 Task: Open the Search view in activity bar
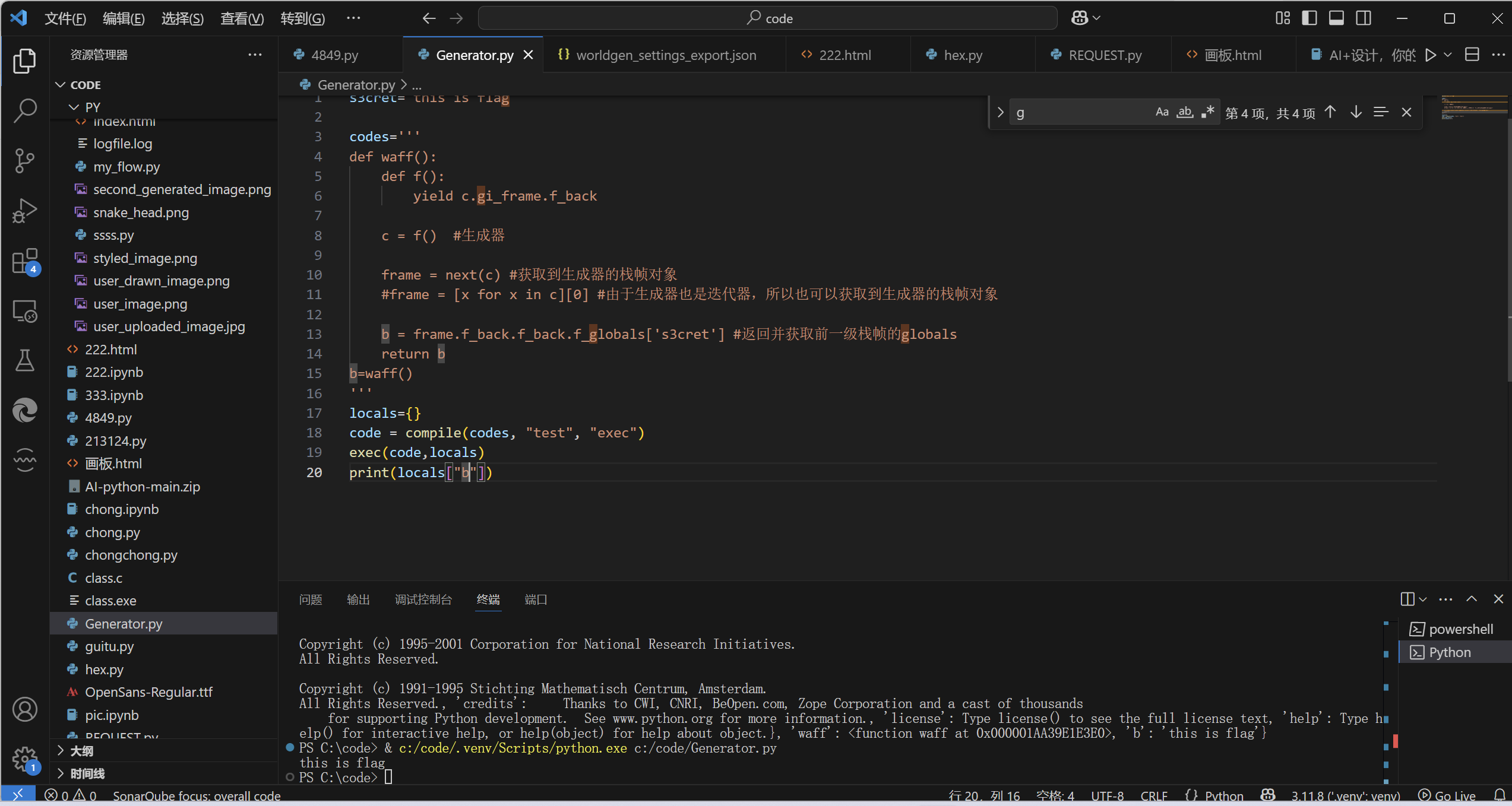click(x=24, y=110)
